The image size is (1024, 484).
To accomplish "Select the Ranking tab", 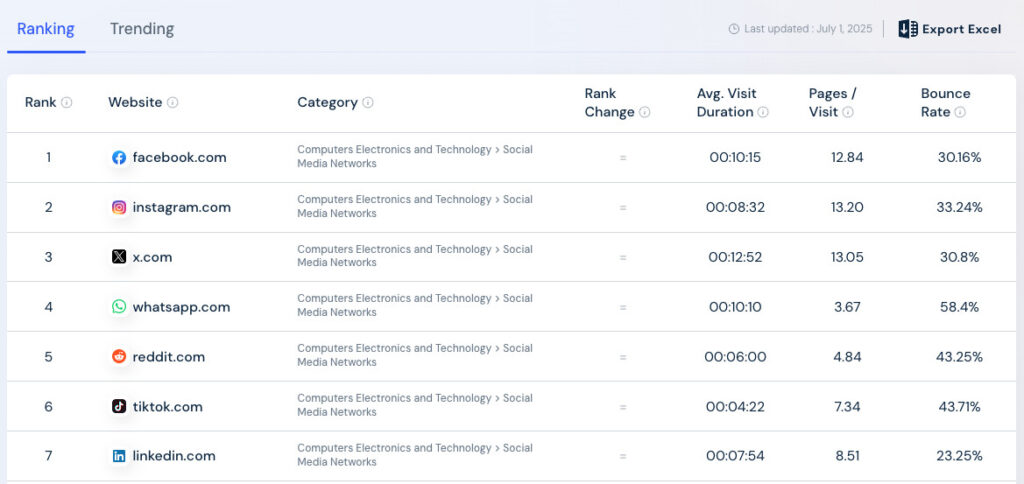I will (46, 29).
